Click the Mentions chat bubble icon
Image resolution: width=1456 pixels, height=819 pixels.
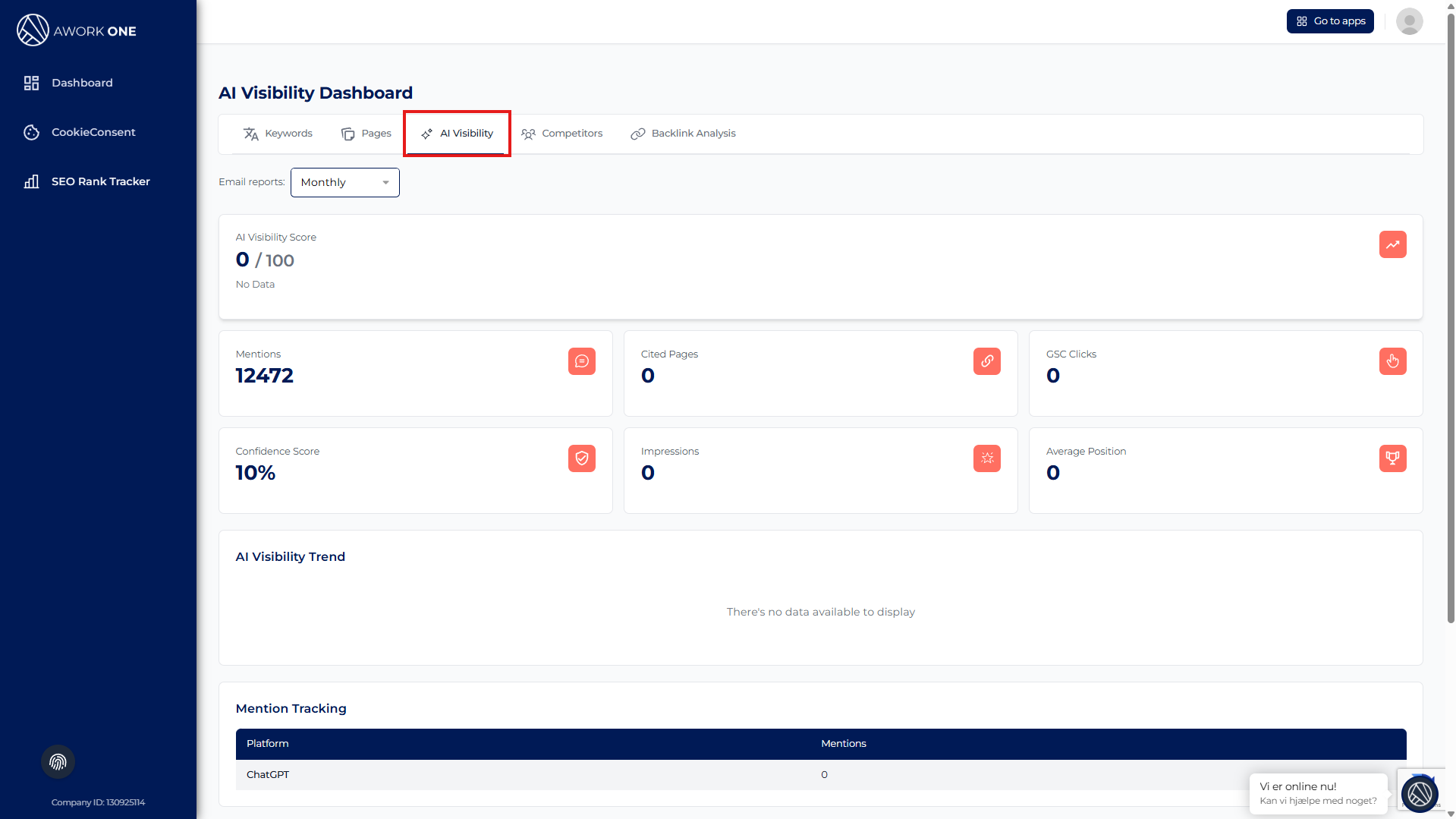(581, 361)
